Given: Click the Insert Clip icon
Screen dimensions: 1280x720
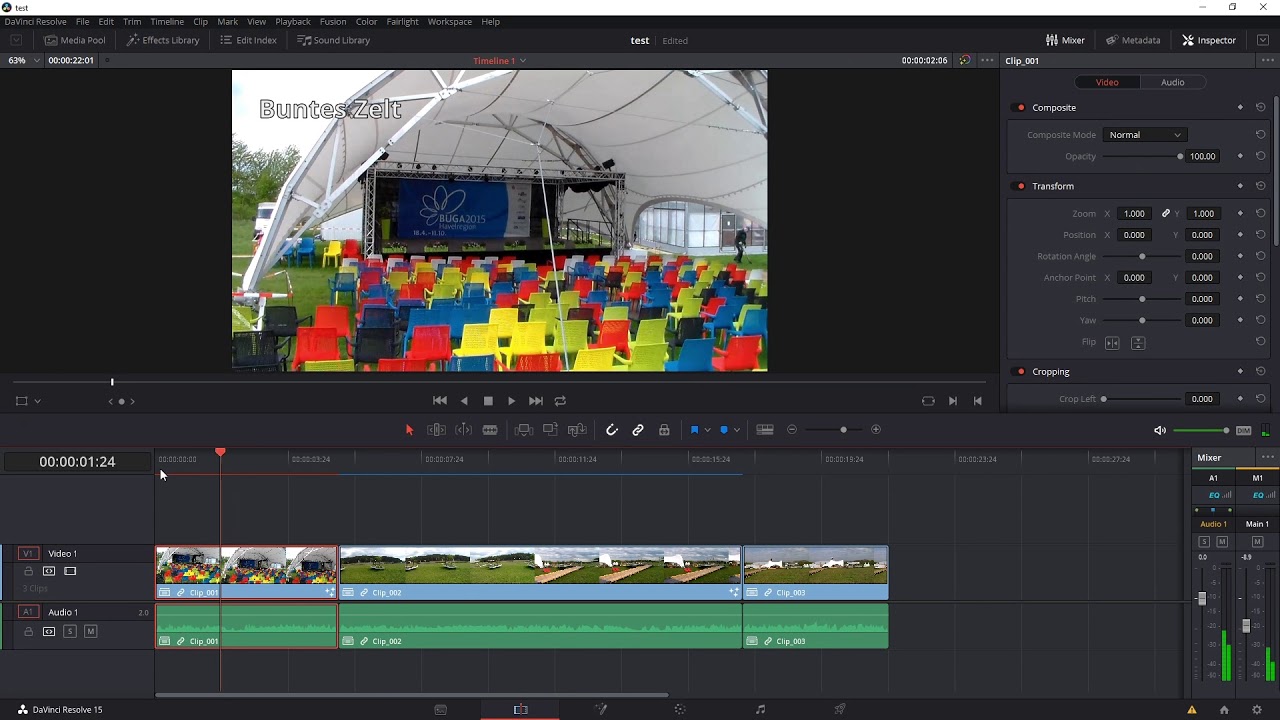Looking at the screenshot, I should pyautogui.click(x=523, y=430).
